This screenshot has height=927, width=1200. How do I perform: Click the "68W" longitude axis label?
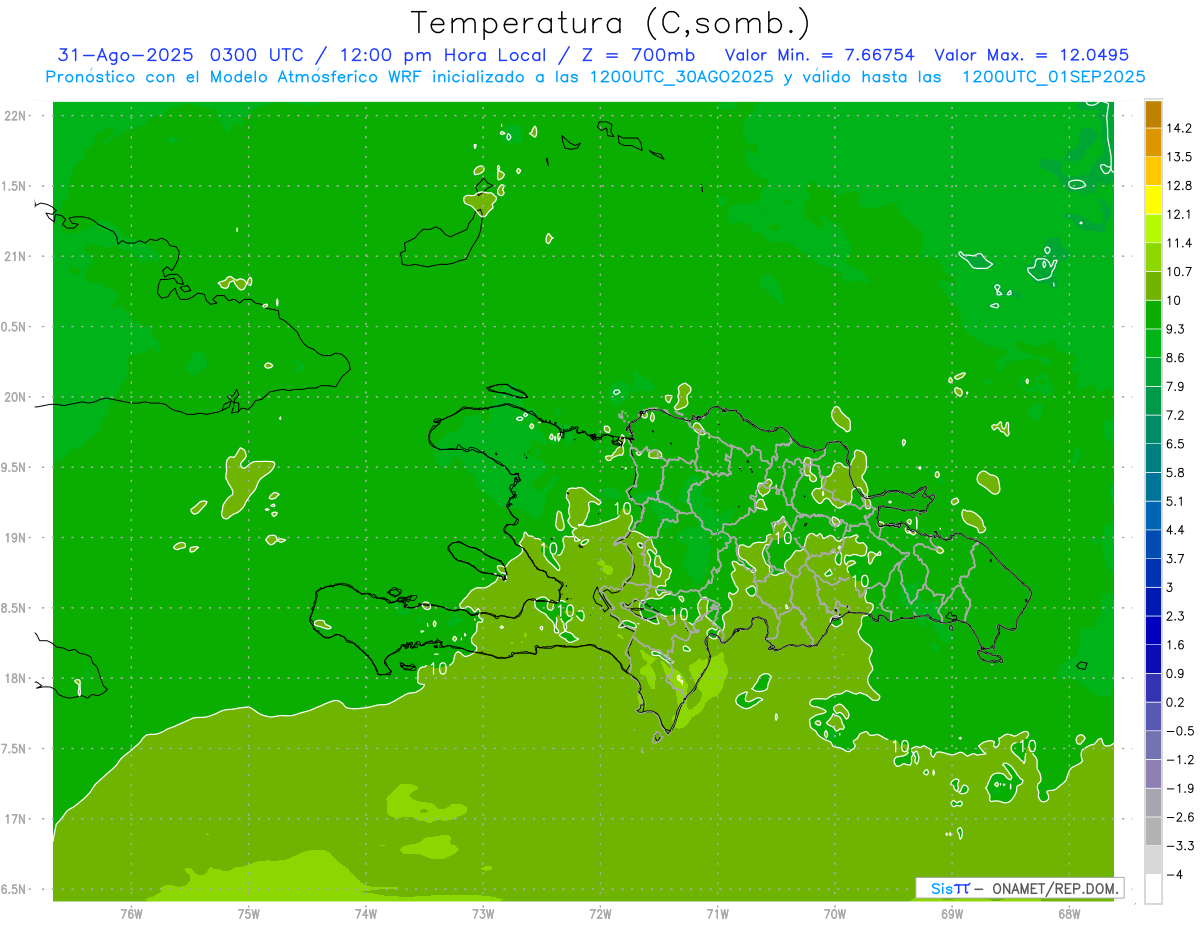1068,914
